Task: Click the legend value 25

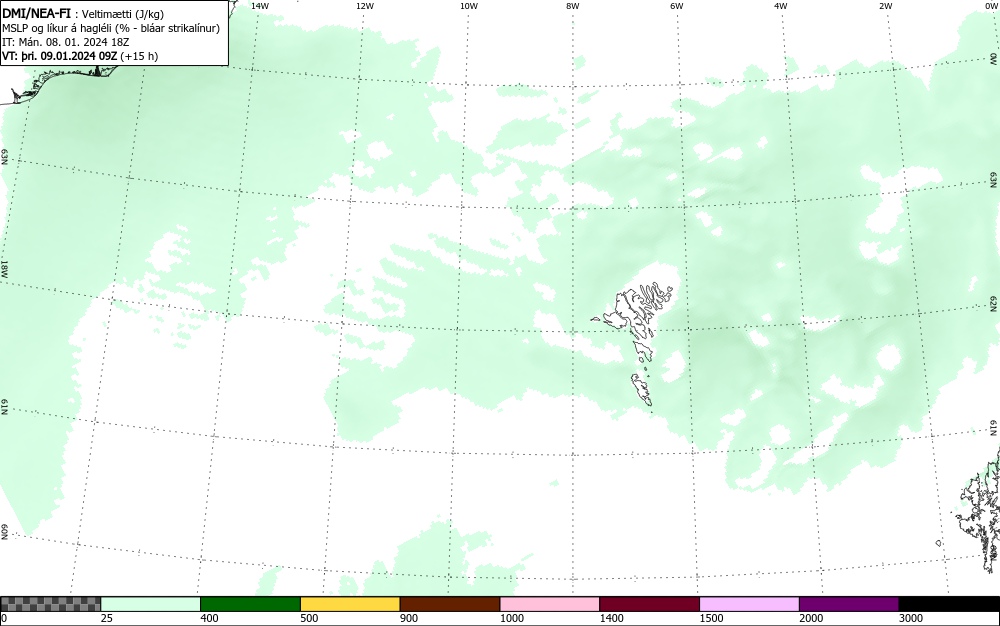Action: point(107,618)
